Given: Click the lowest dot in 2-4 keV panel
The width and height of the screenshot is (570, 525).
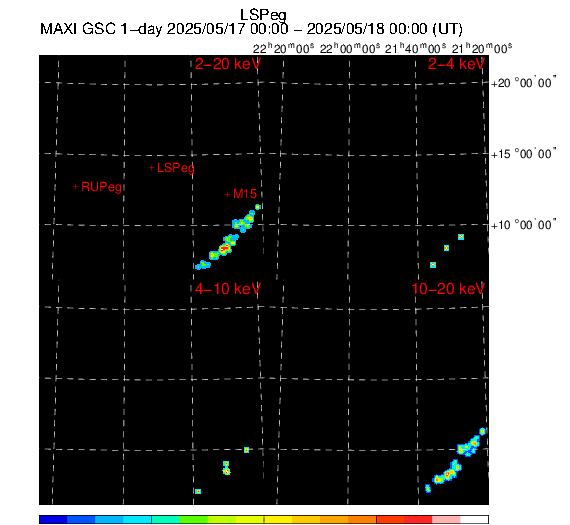Looking at the screenshot, I should click(x=433, y=265).
